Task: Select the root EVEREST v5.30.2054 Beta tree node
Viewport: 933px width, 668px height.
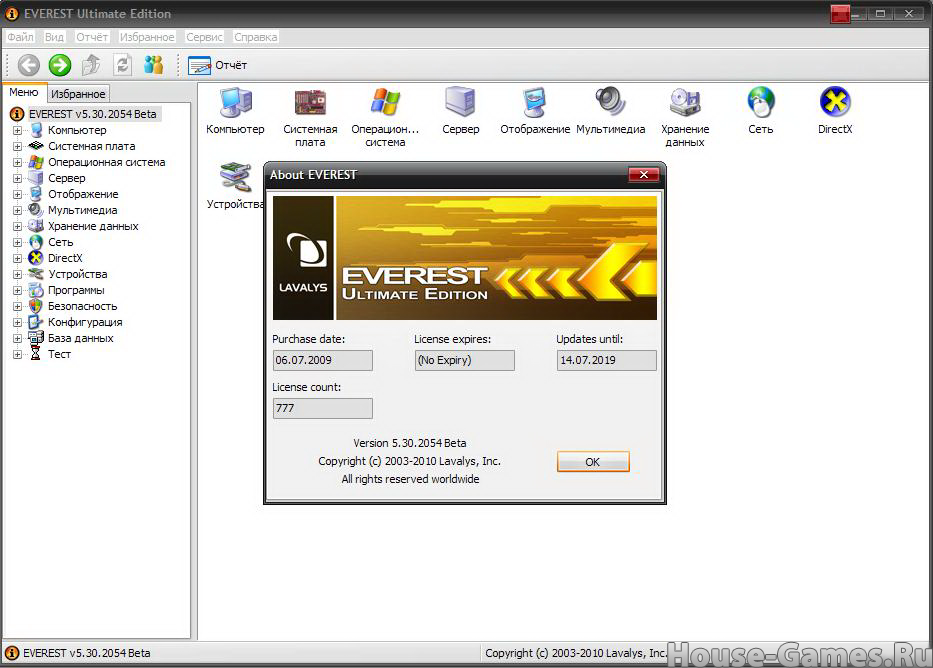Action: tap(92, 114)
